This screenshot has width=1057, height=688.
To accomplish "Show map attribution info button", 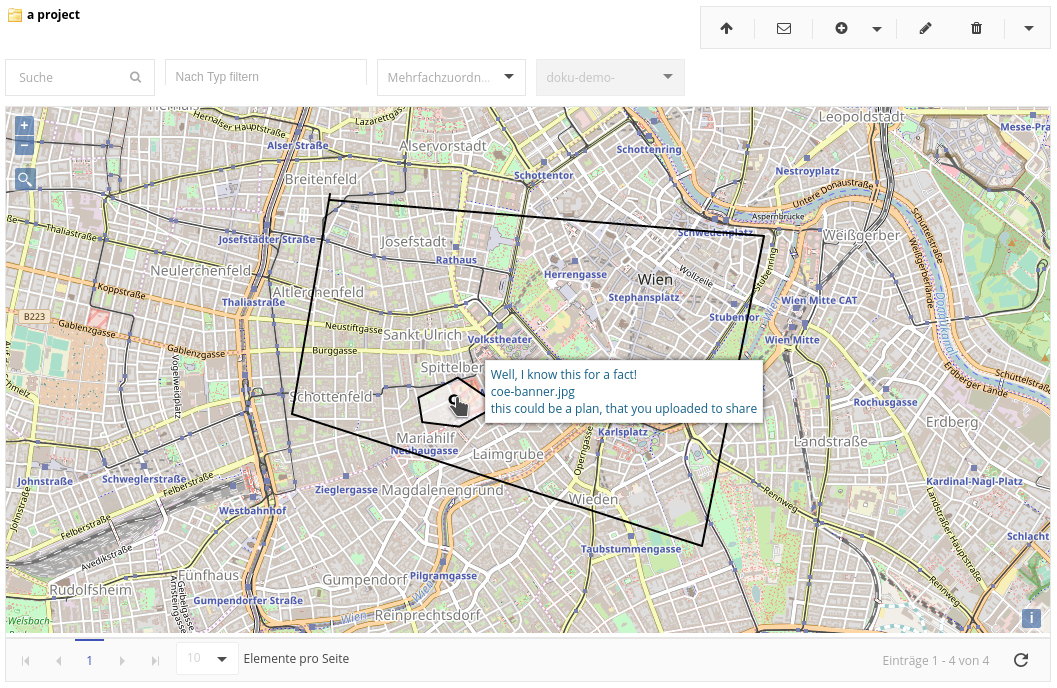I will 1031,618.
